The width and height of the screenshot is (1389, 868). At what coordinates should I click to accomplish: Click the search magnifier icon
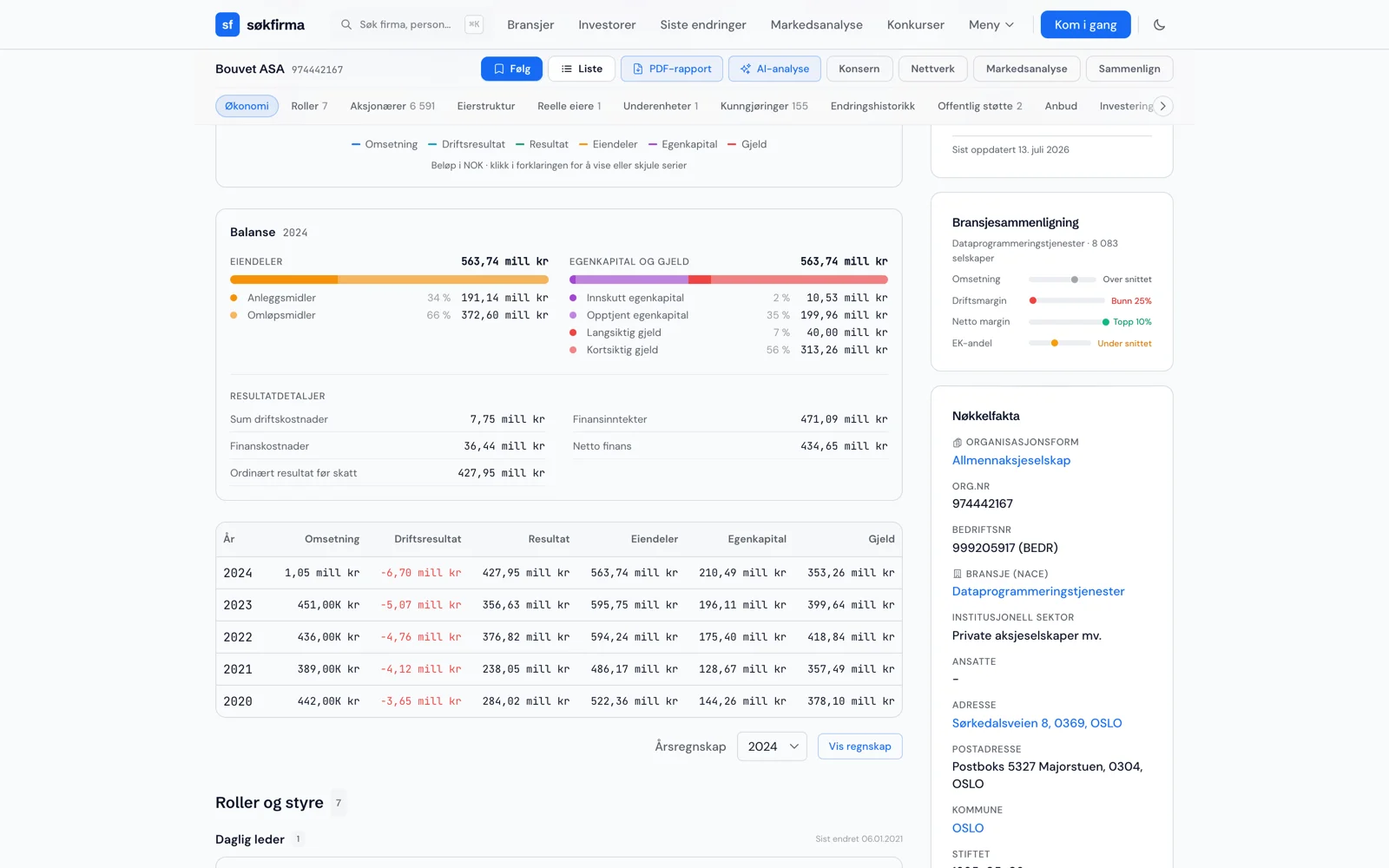(346, 24)
